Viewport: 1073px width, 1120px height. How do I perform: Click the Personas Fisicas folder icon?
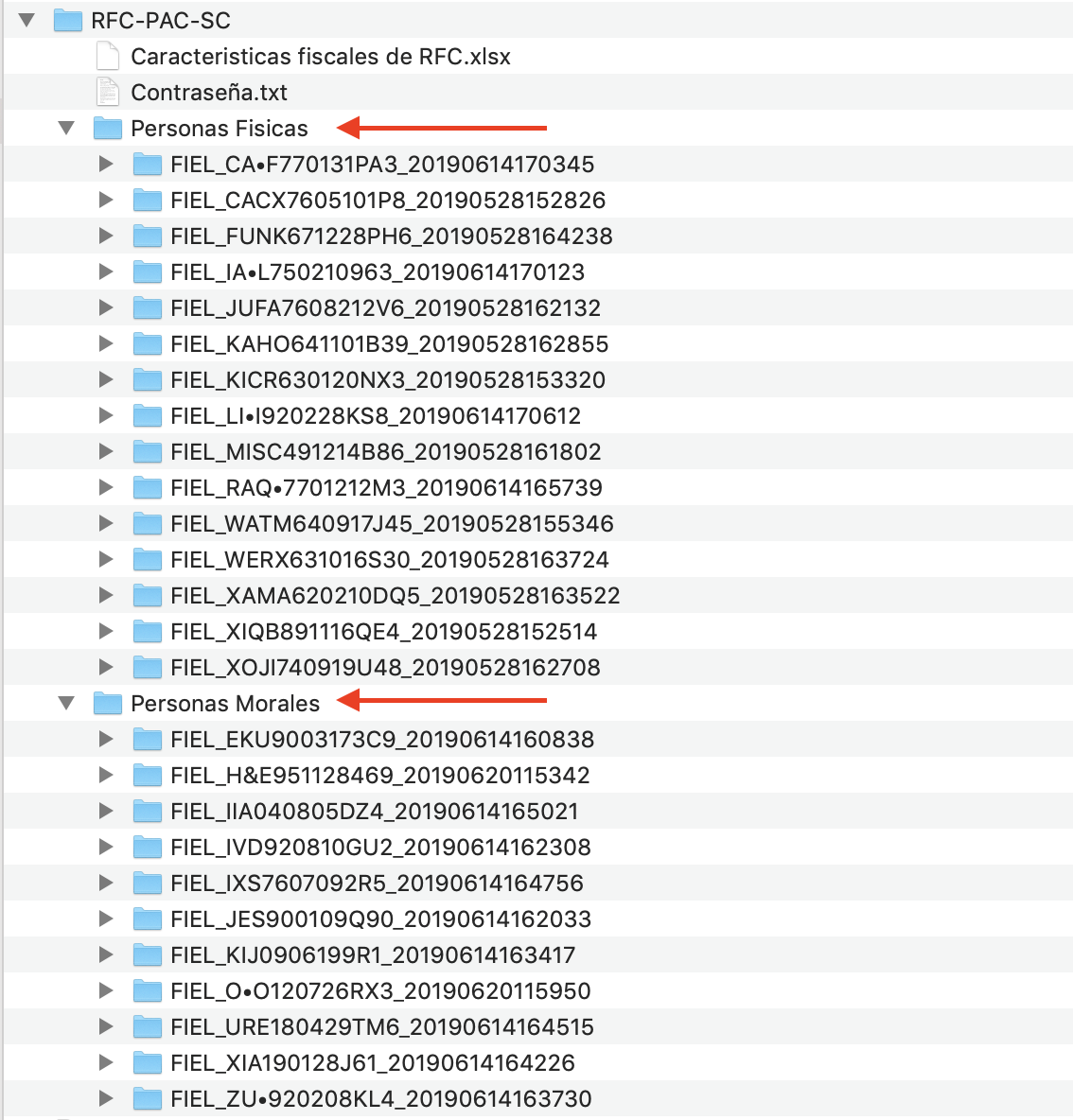click(108, 128)
